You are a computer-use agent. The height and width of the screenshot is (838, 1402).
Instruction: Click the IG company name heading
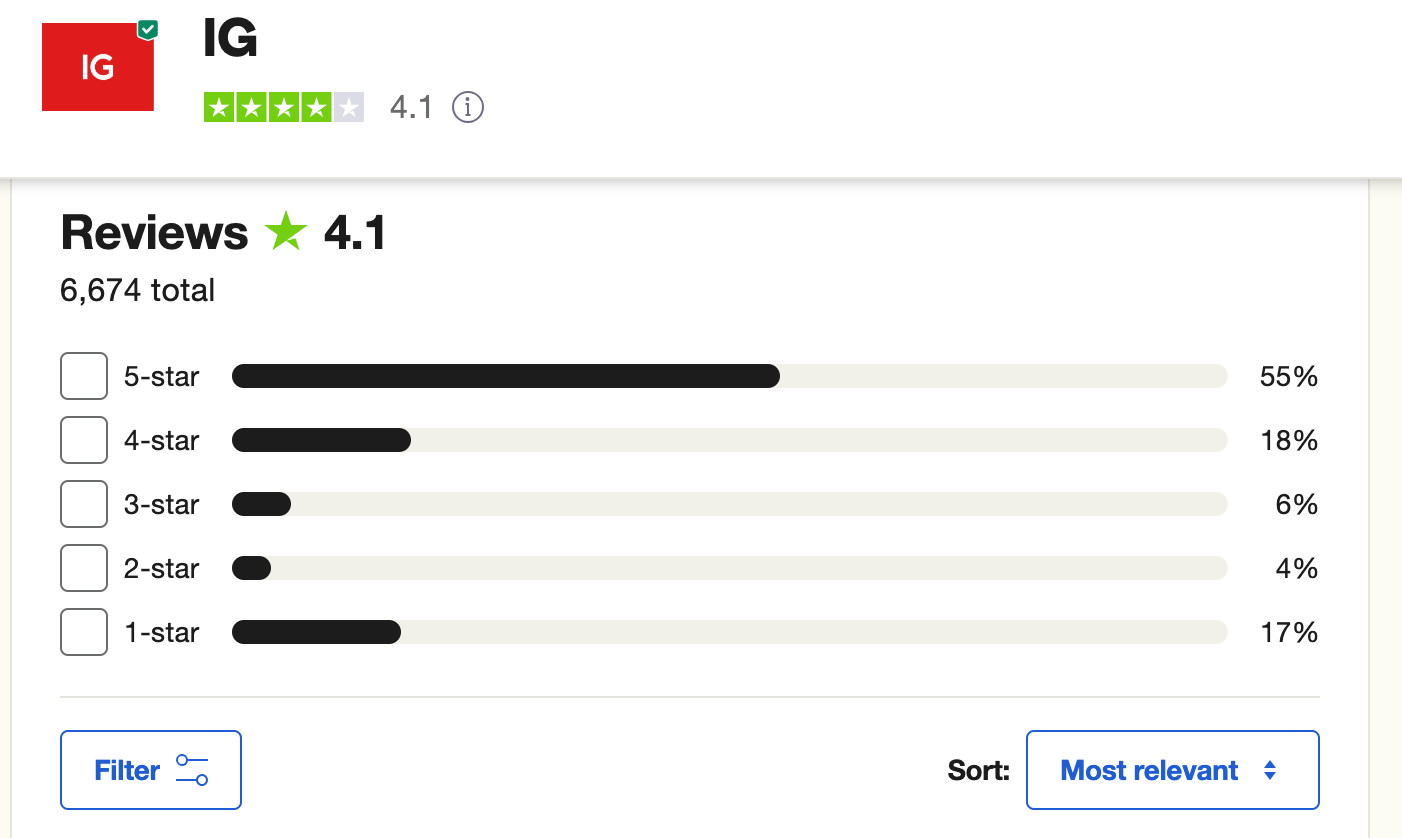[230, 38]
